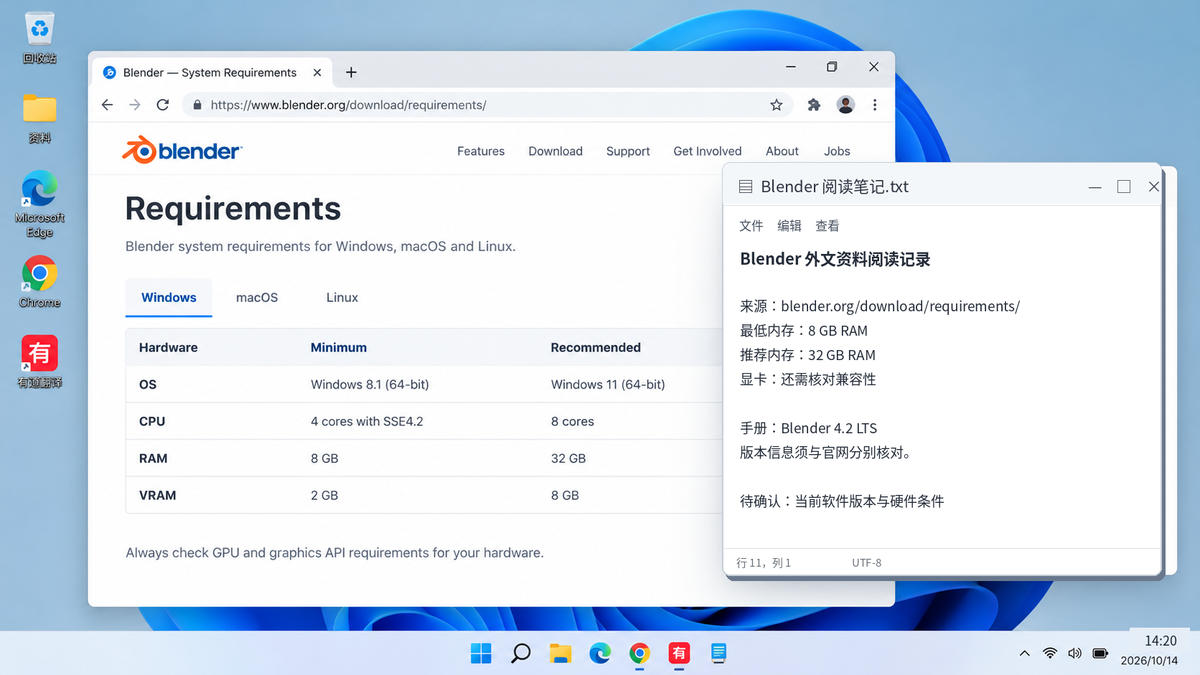Click the VRAM row label
1200x675 pixels.
(157, 495)
